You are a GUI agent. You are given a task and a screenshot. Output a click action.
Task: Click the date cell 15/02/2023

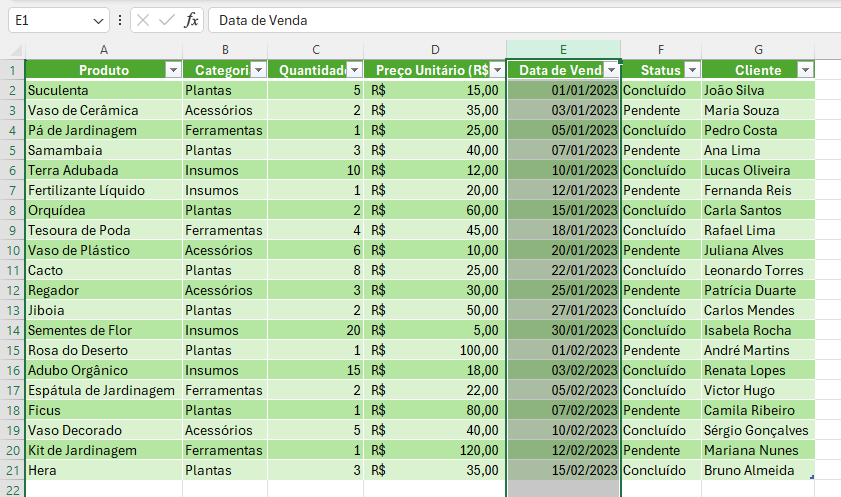point(563,470)
